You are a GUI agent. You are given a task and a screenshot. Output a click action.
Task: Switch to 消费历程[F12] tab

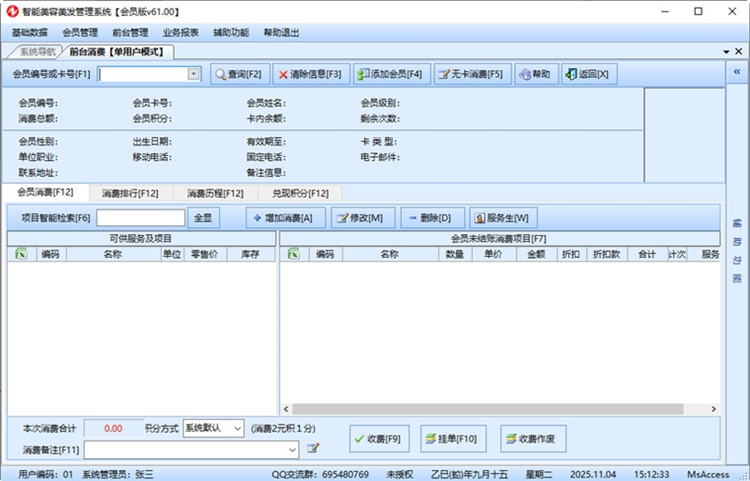tap(215, 193)
